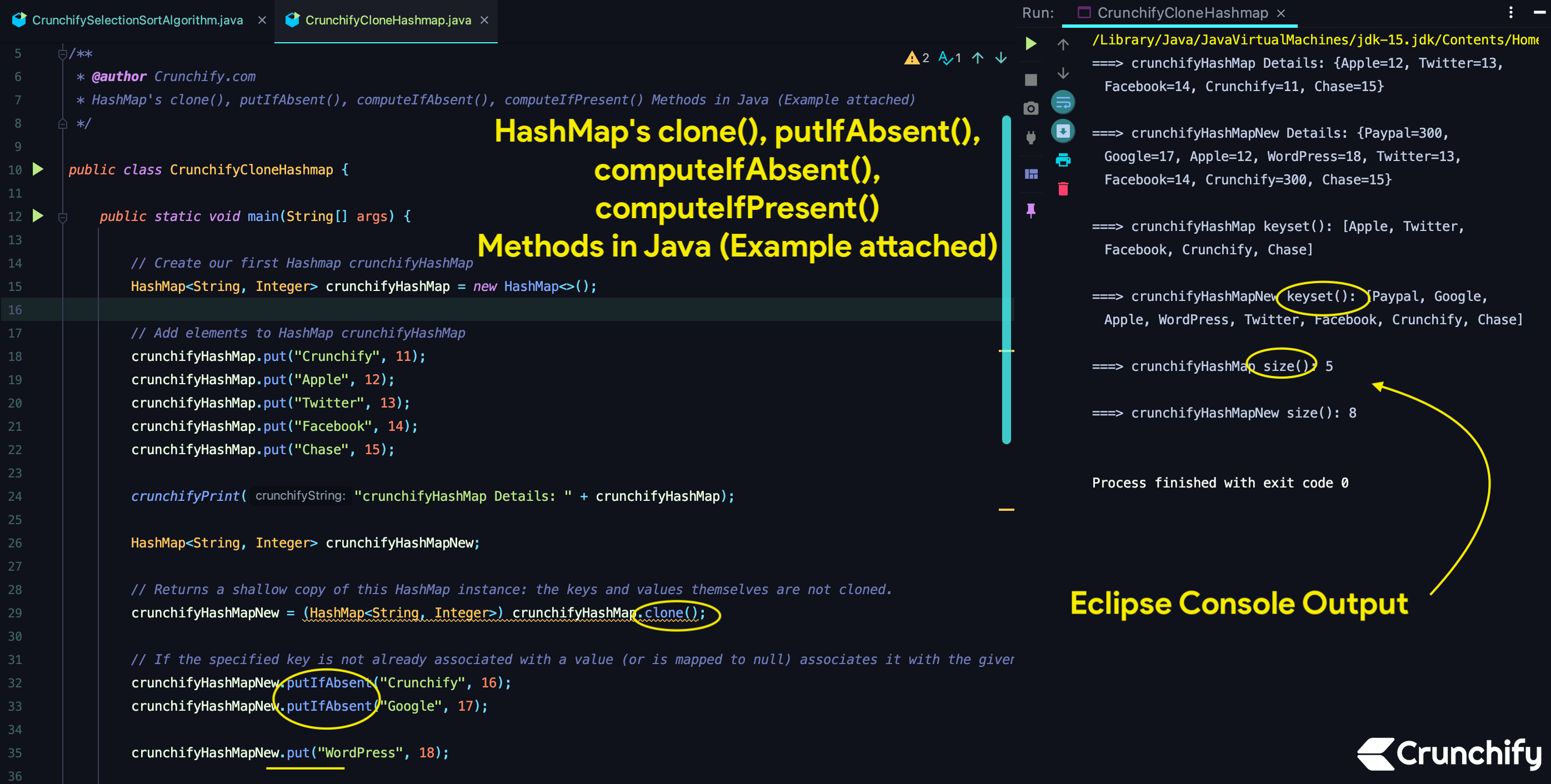Print the console output

[x=1063, y=160]
